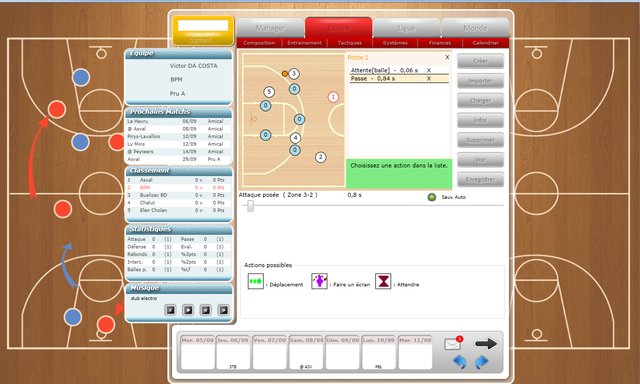640x384 pixels.
Task: Remove the Passe action with its X
Action: pyautogui.click(x=429, y=78)
